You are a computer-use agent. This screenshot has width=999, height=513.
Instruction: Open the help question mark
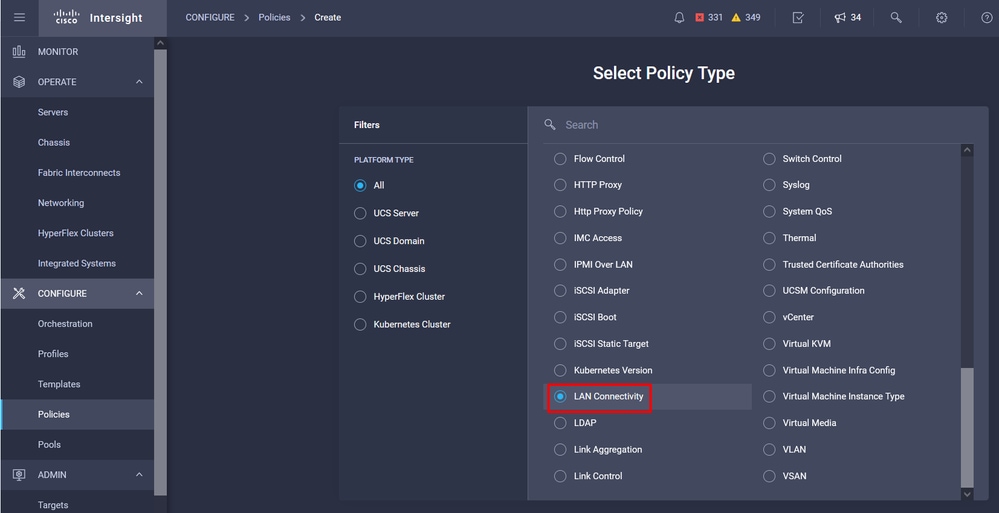[987, 18]
